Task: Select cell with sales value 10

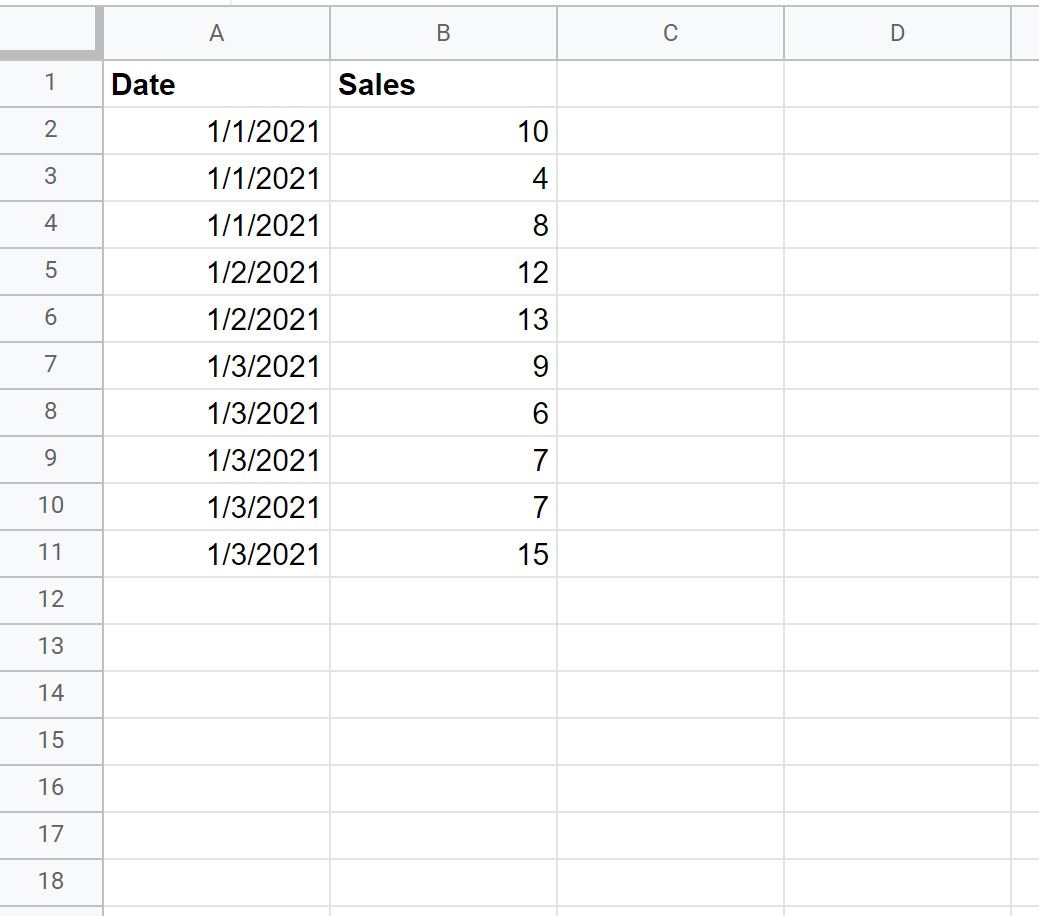Action: [443, 131]
